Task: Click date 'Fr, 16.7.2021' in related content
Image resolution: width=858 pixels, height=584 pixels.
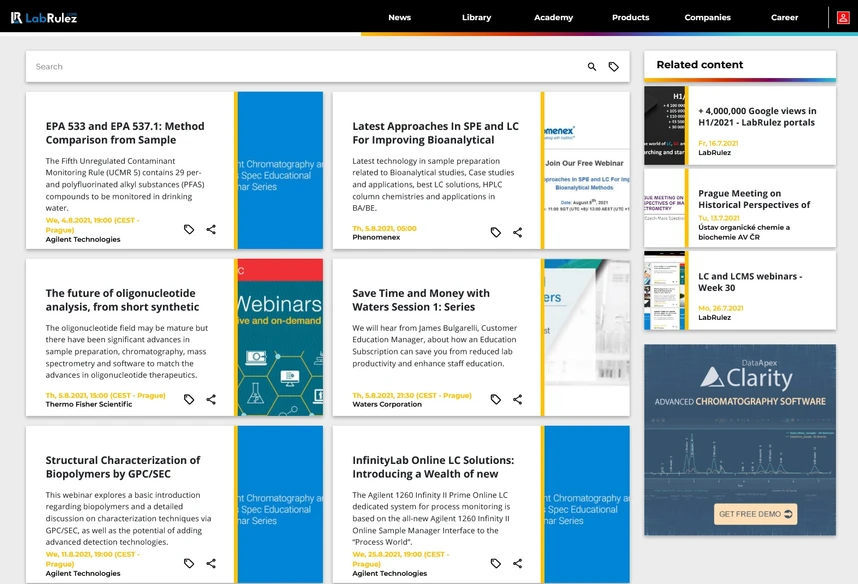Action: click(718, 143)
